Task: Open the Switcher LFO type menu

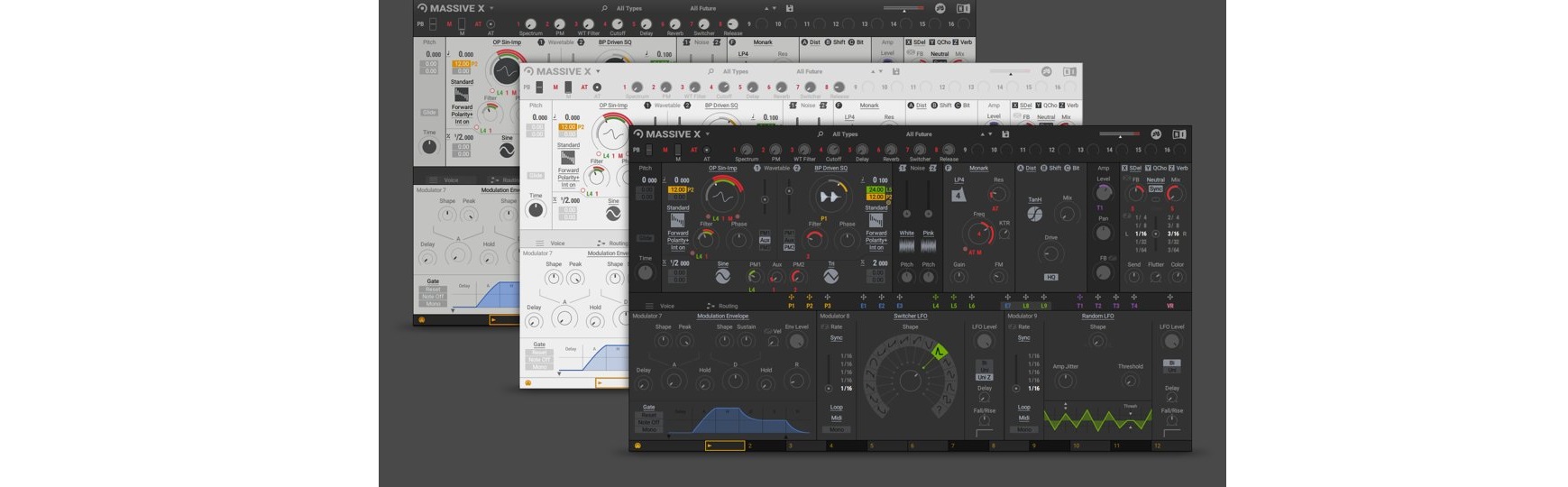Action: (910, 317)
